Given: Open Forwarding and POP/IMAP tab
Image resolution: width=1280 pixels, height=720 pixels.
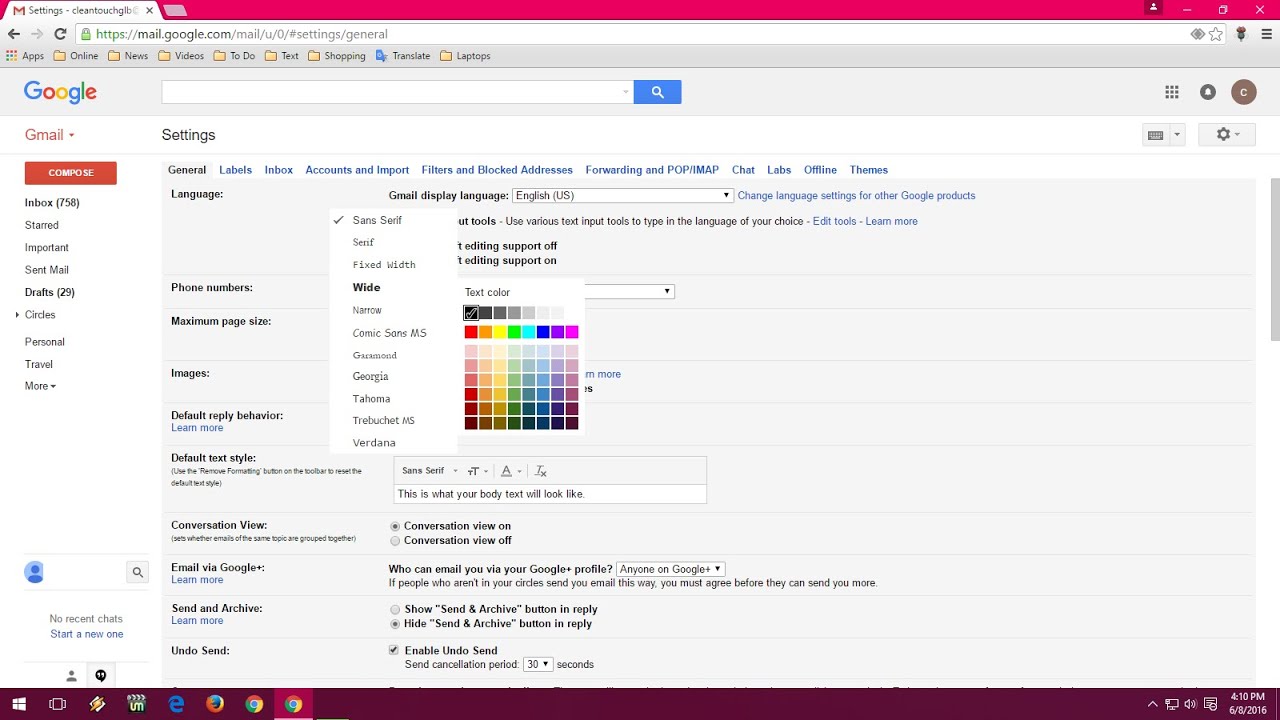Looking at the screenshot, I should click(x=652, y=170).
